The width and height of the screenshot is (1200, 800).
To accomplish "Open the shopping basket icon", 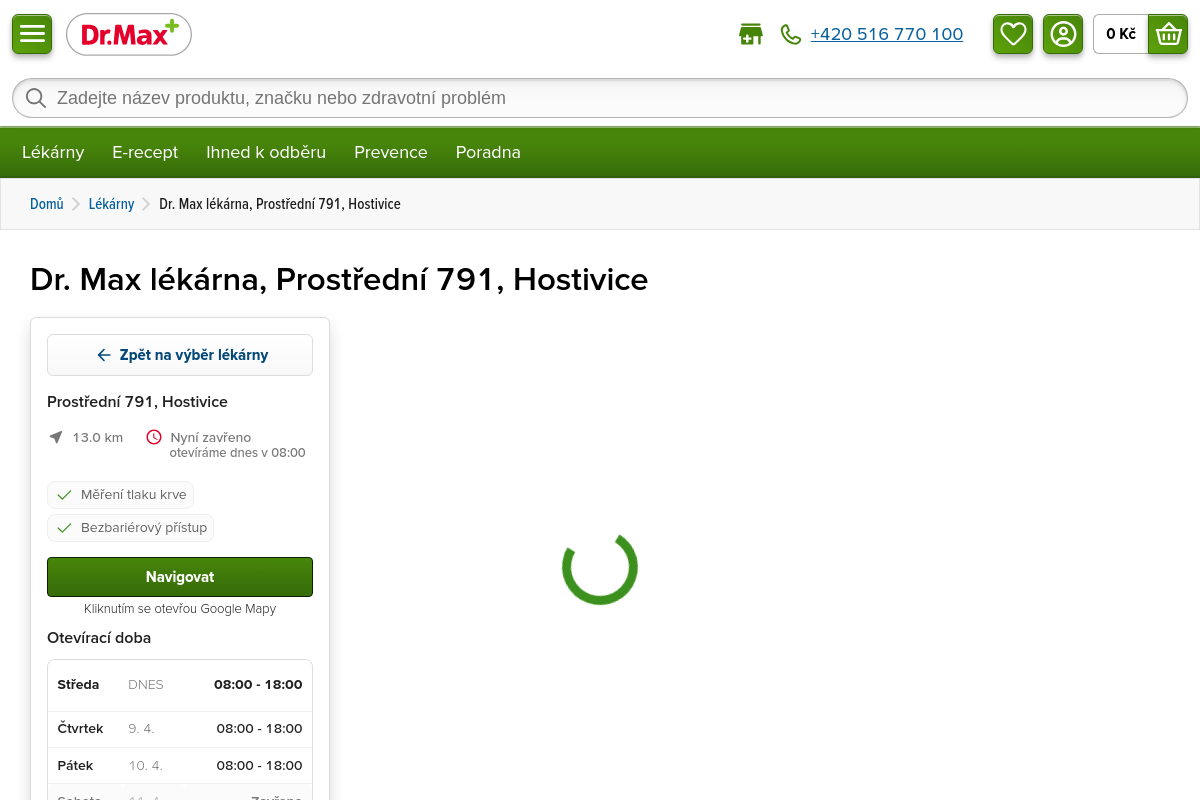I will tap(1168, 34).
